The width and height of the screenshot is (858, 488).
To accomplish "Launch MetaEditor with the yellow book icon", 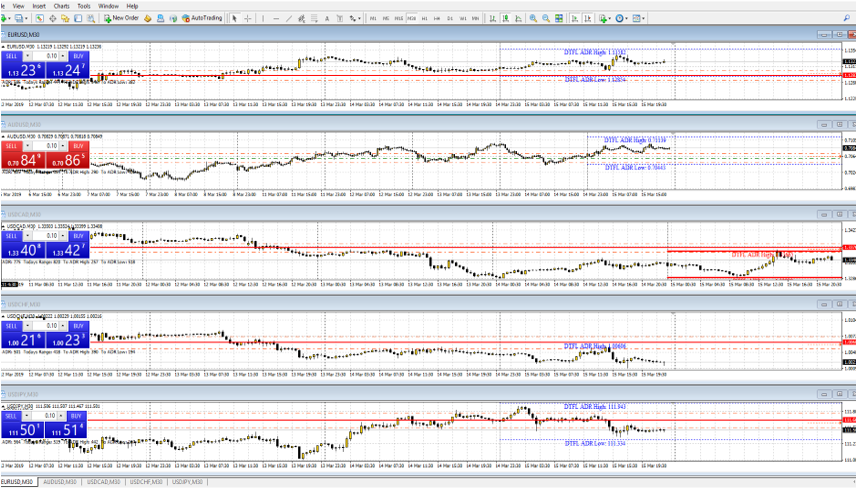I will (147, 18).
